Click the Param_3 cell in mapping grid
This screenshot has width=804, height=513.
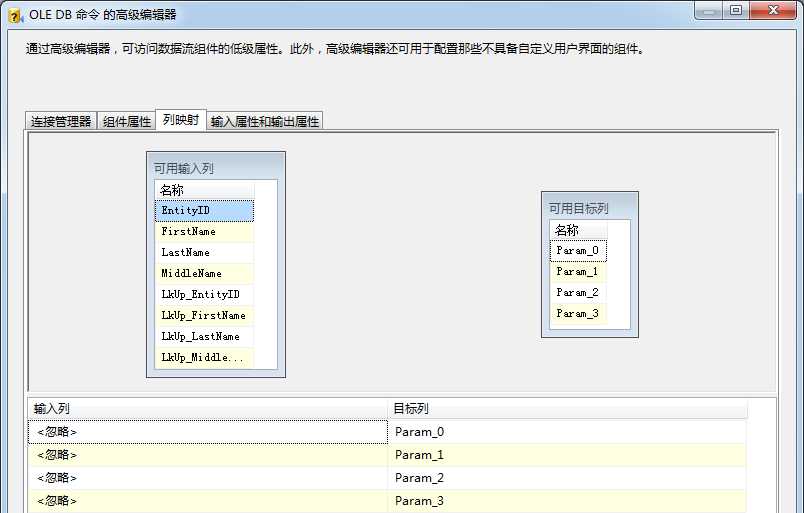(567, 501)
